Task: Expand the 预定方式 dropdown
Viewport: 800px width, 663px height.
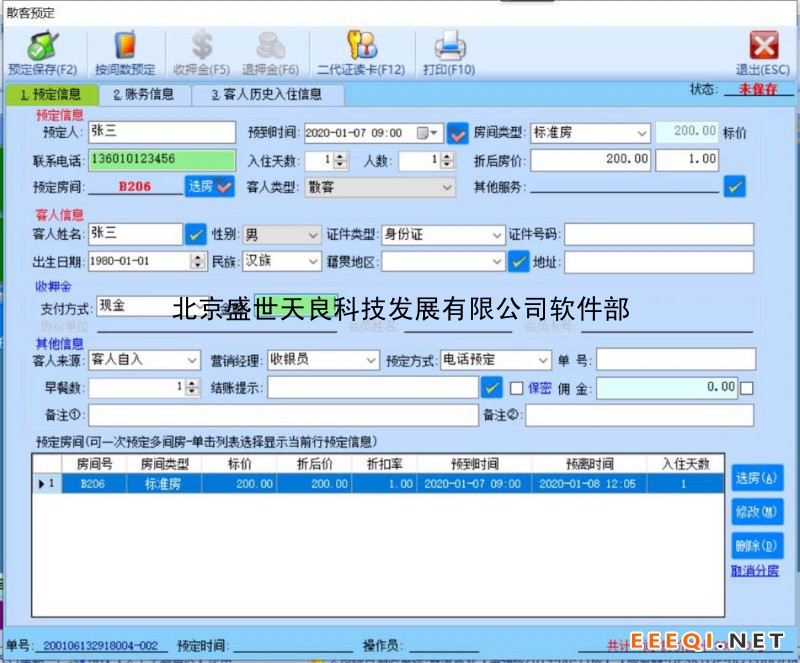Action: pyautogui.click(x=543, y=360)
